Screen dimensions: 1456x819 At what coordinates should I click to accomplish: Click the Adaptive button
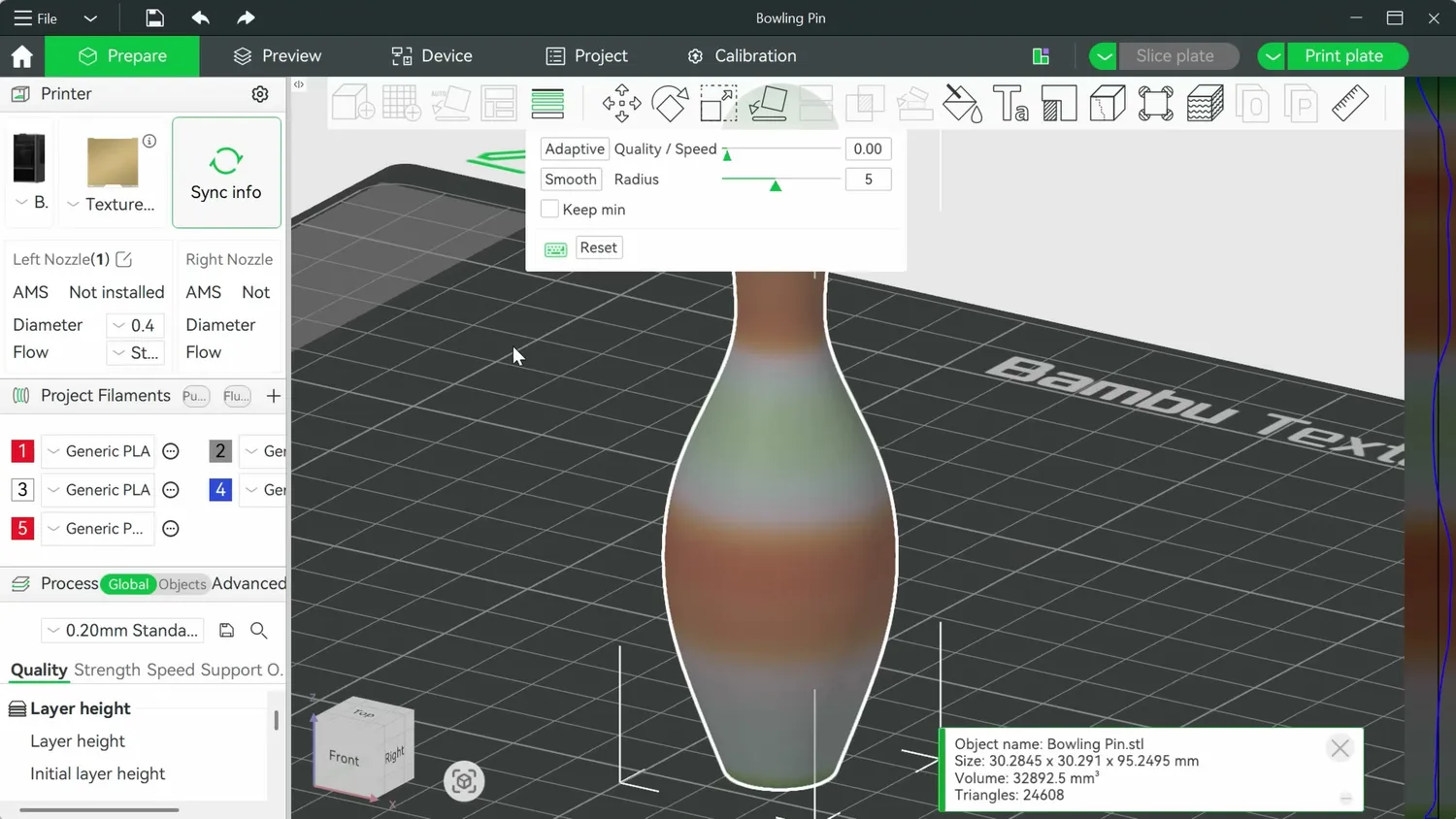pyautogui.click(x=575, y=148)
